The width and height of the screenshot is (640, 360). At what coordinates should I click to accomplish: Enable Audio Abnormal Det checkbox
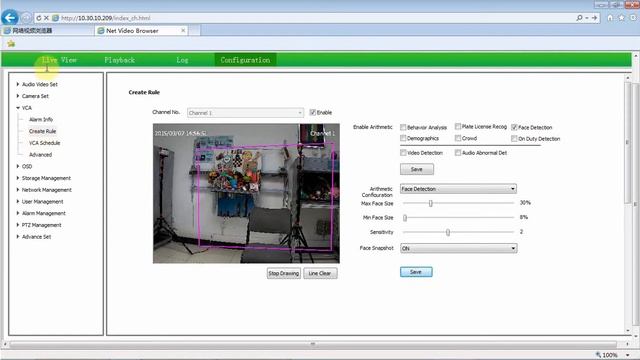tap(458, 153)
